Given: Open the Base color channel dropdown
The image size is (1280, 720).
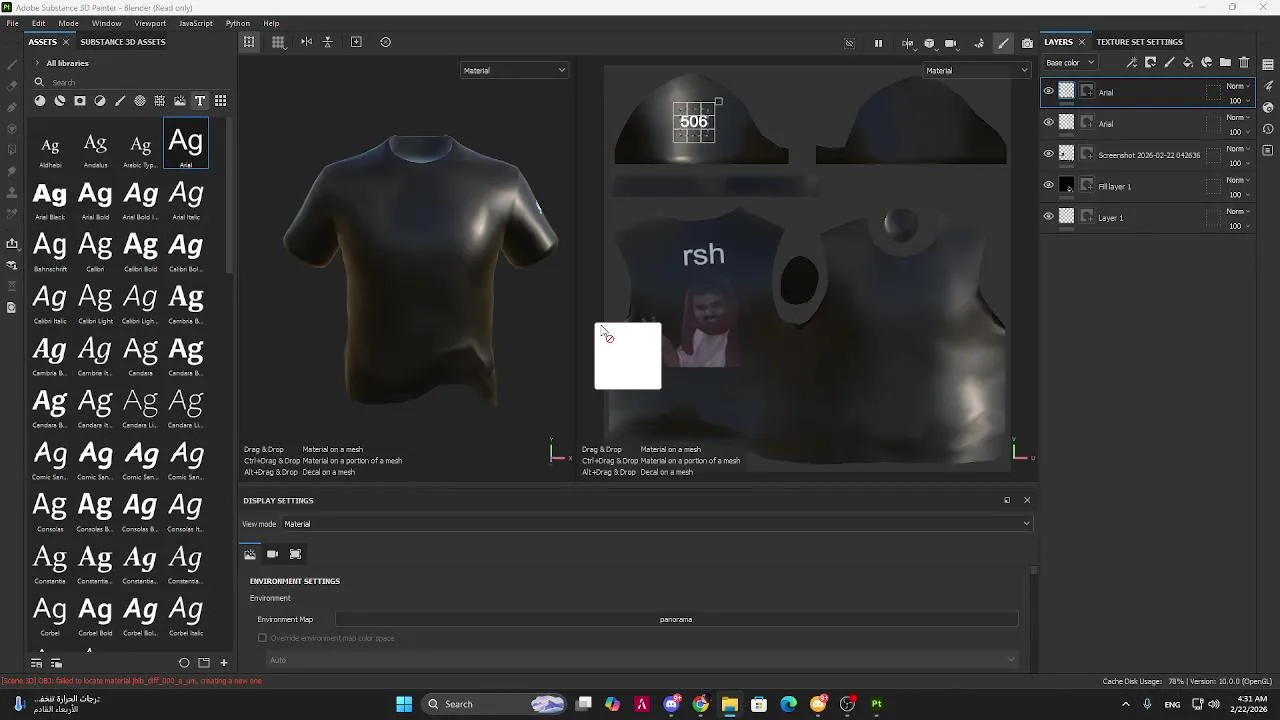Looking at the screenshot, I should pyautogui.click(x=1071, y=63).
